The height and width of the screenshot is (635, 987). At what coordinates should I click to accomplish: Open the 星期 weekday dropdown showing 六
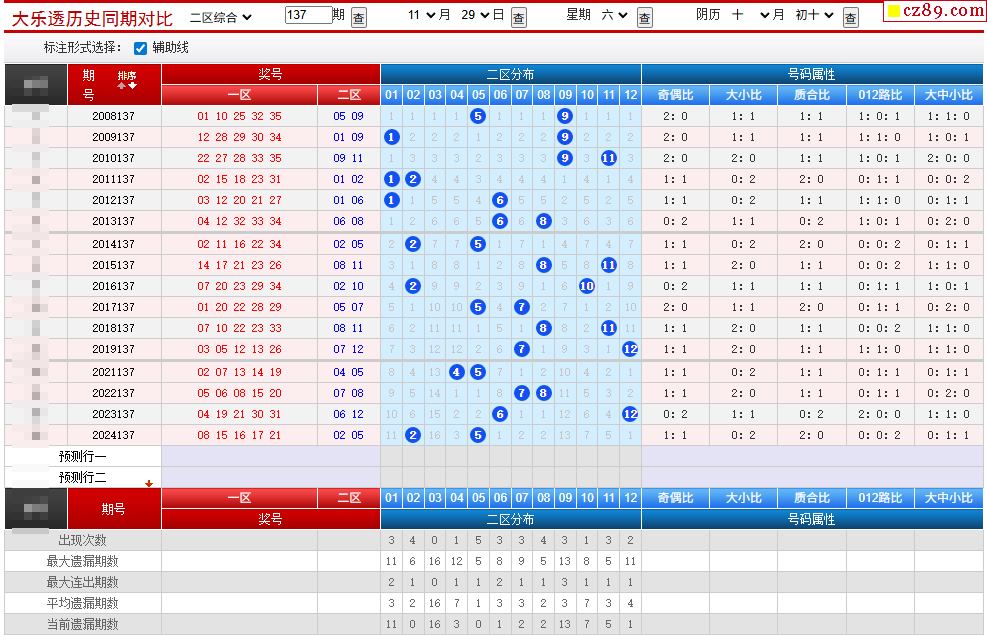coord(614,15)
